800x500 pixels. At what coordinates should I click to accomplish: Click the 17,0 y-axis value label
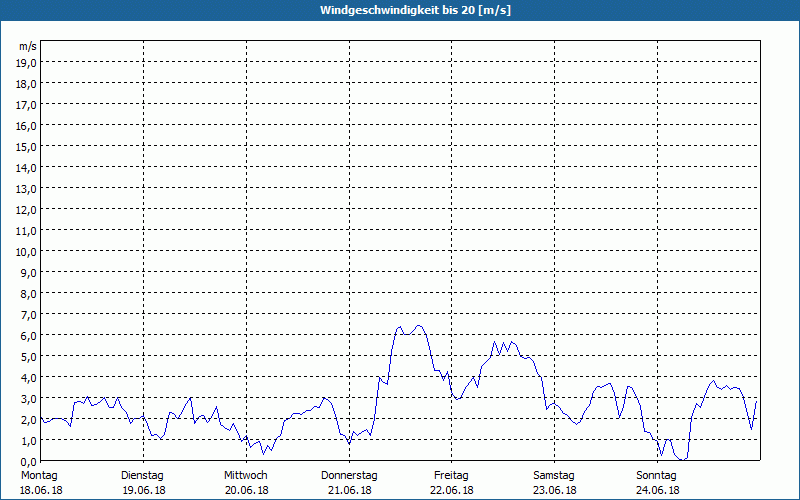27,105
